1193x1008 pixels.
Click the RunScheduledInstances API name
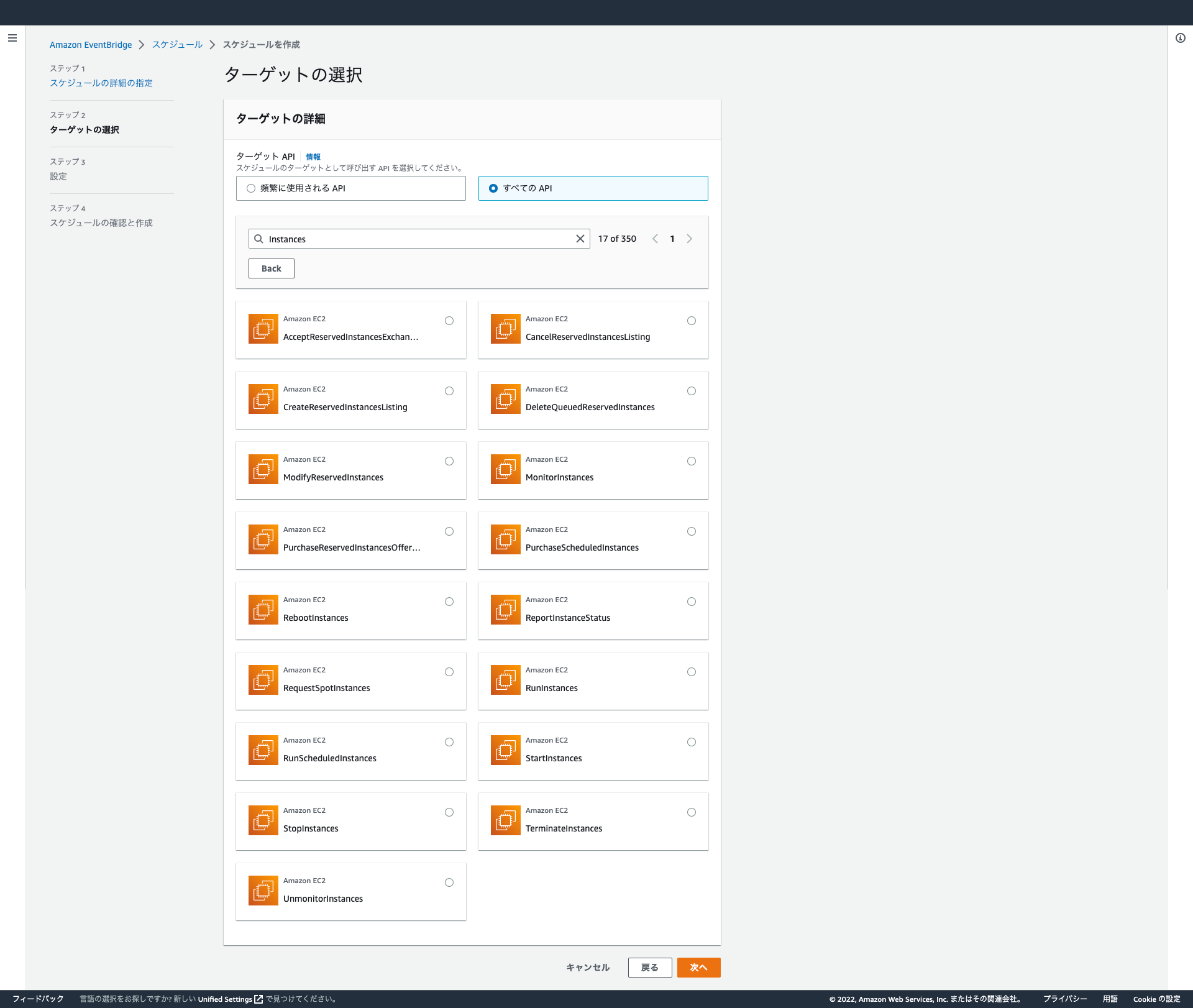pos(330,758)
